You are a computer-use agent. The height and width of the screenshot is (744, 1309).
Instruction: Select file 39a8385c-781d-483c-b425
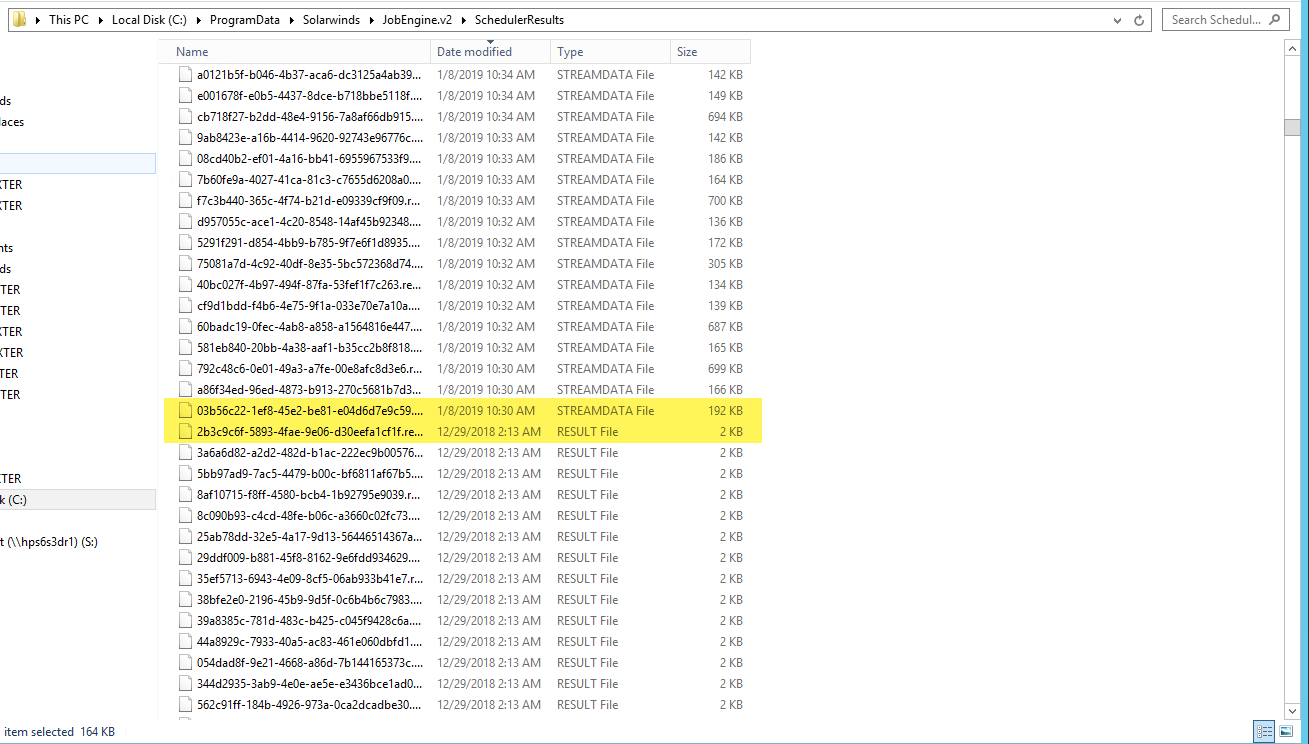310,620
